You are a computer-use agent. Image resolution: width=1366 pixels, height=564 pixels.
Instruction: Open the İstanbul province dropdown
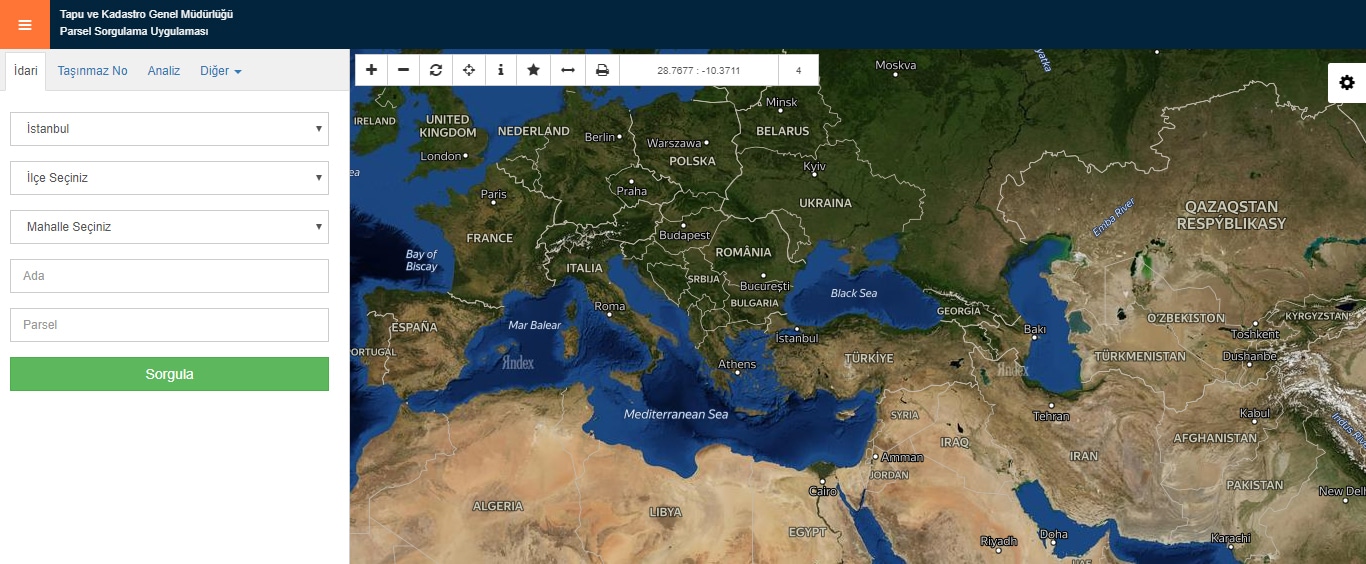tap(169, 129)
